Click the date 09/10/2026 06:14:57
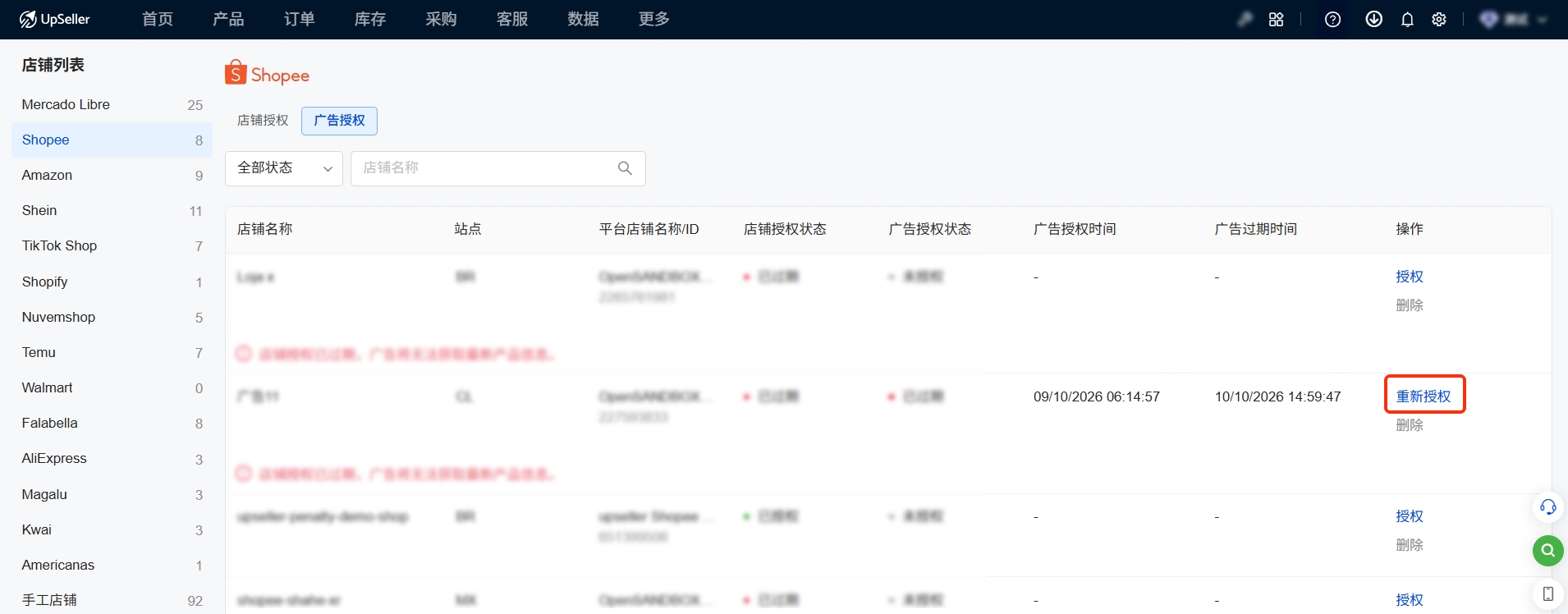 click(1097, 396)
